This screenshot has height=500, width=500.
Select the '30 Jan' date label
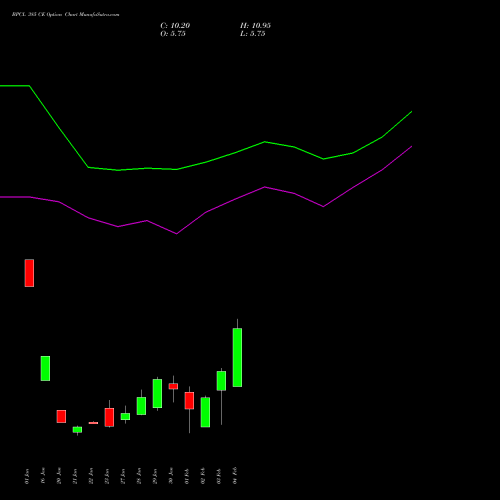pos(171,476)
